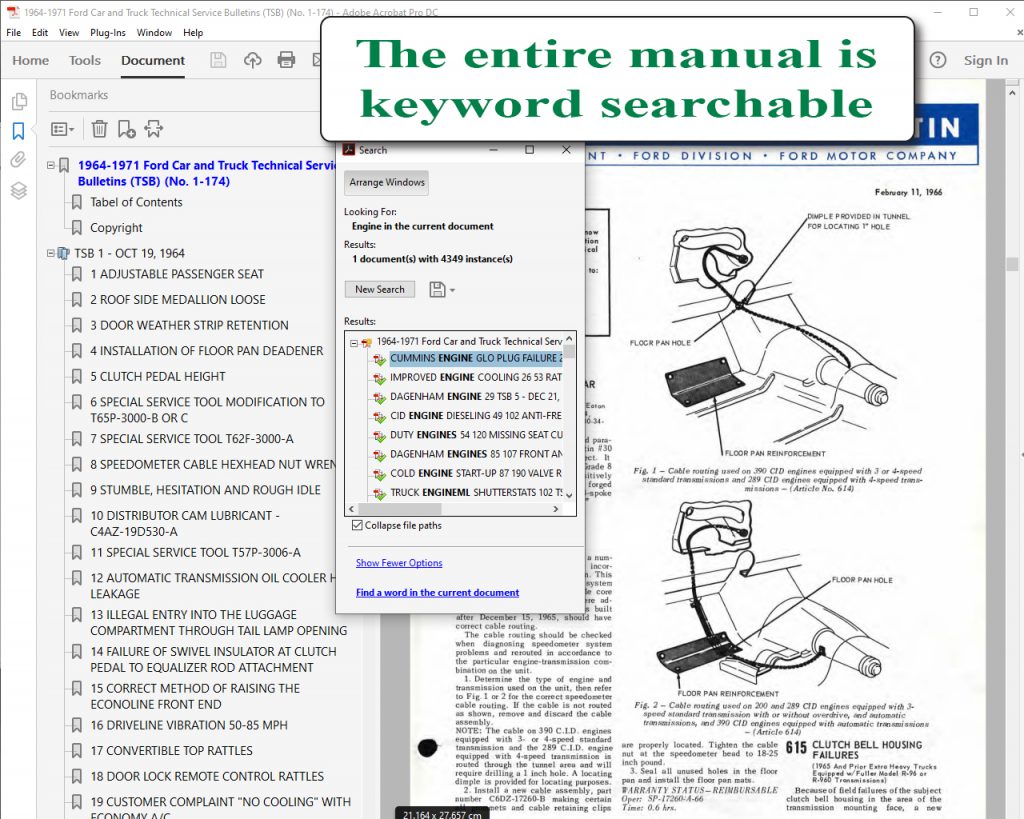Switch to the Tools tab
This screenshot has width=1024, height=819.
pyautogui.click(x=85, y=60)
